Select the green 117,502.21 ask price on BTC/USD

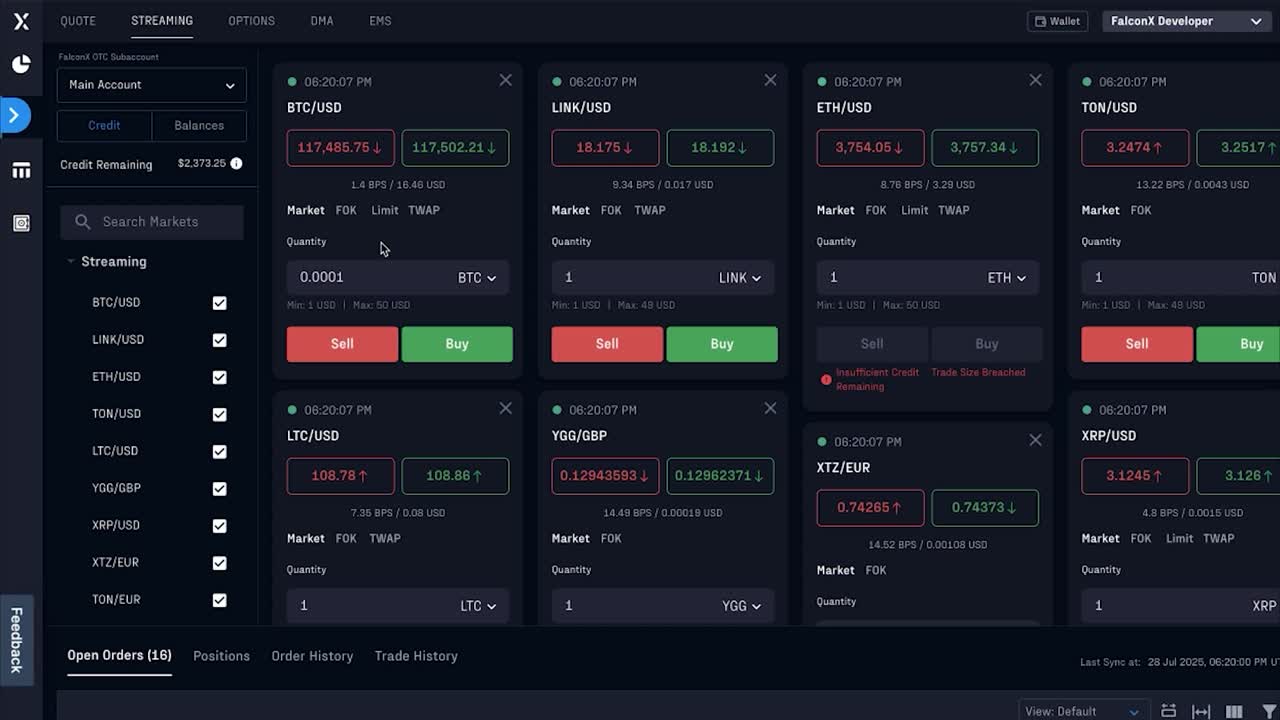[x=455, y=147]
